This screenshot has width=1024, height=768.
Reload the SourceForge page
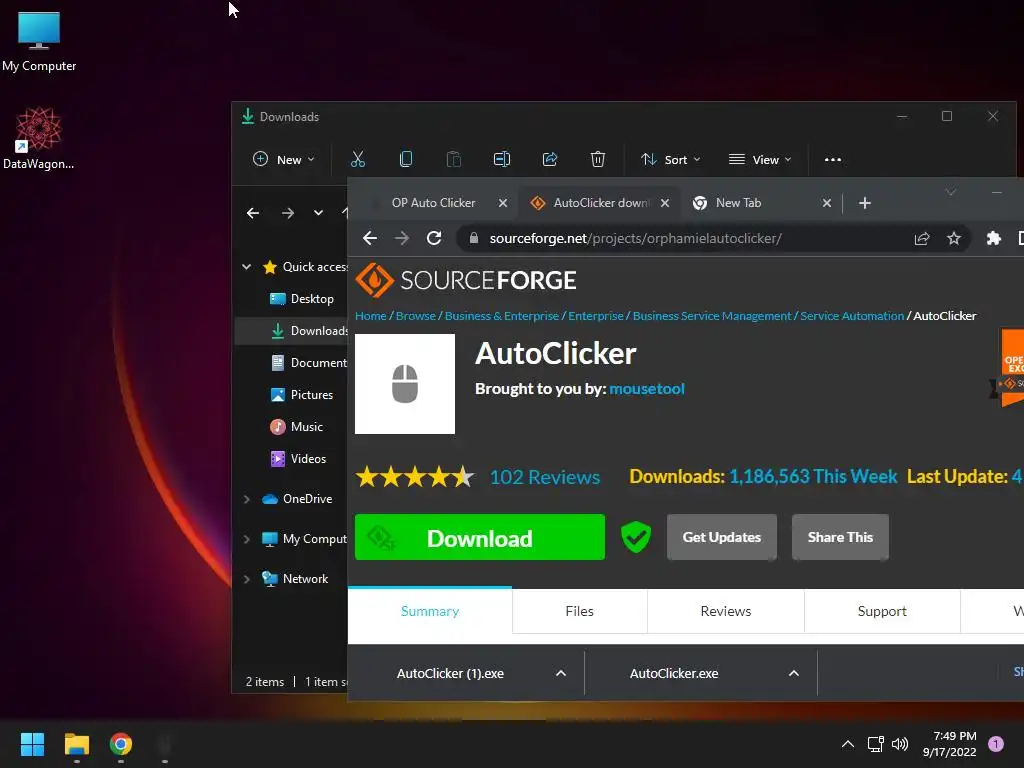[434, 238]
